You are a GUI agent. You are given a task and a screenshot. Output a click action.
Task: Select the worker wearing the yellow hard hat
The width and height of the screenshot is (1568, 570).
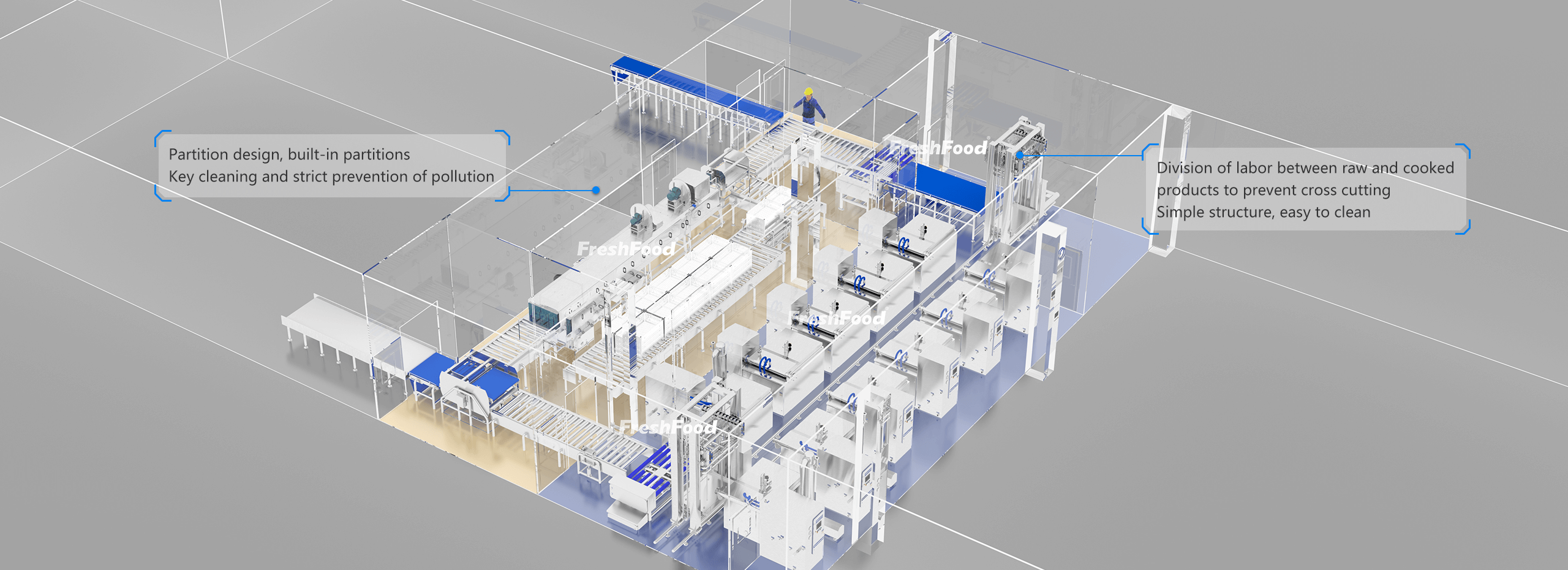coord(809,105)
